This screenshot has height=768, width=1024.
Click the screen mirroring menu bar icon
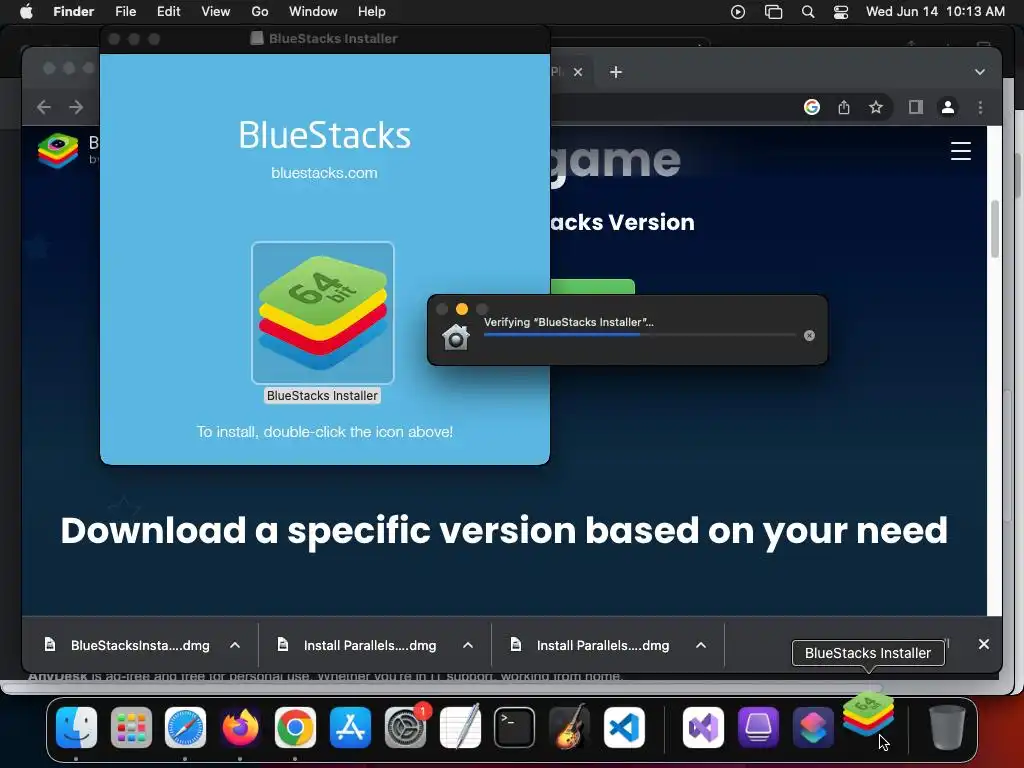[x=773, y=12]
